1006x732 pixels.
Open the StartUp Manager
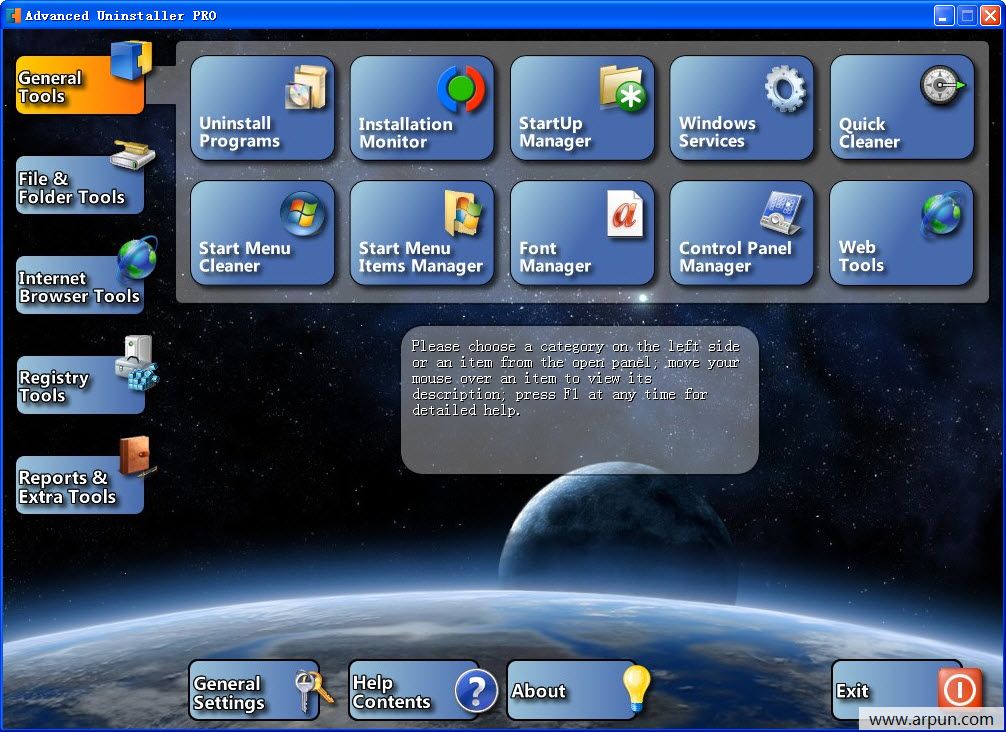[582, 108]
